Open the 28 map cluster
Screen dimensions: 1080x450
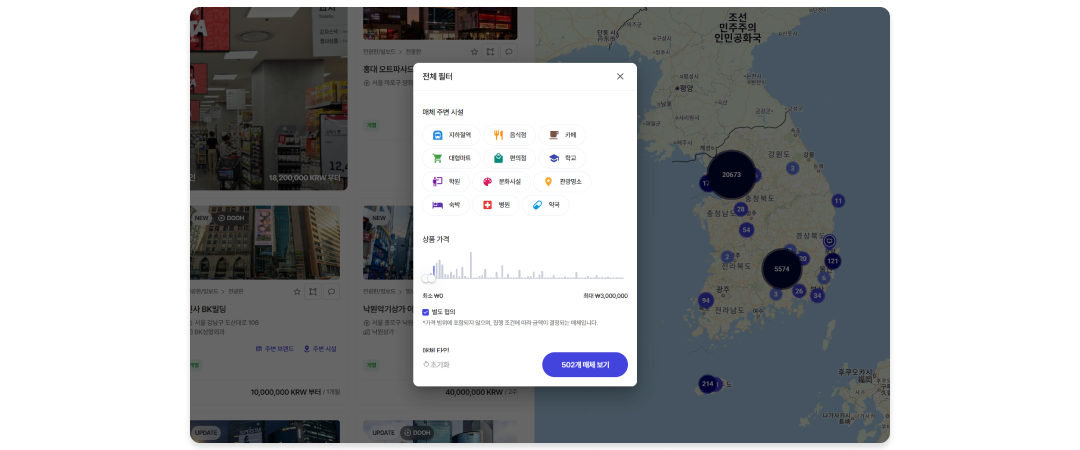[x=740, y=209]
